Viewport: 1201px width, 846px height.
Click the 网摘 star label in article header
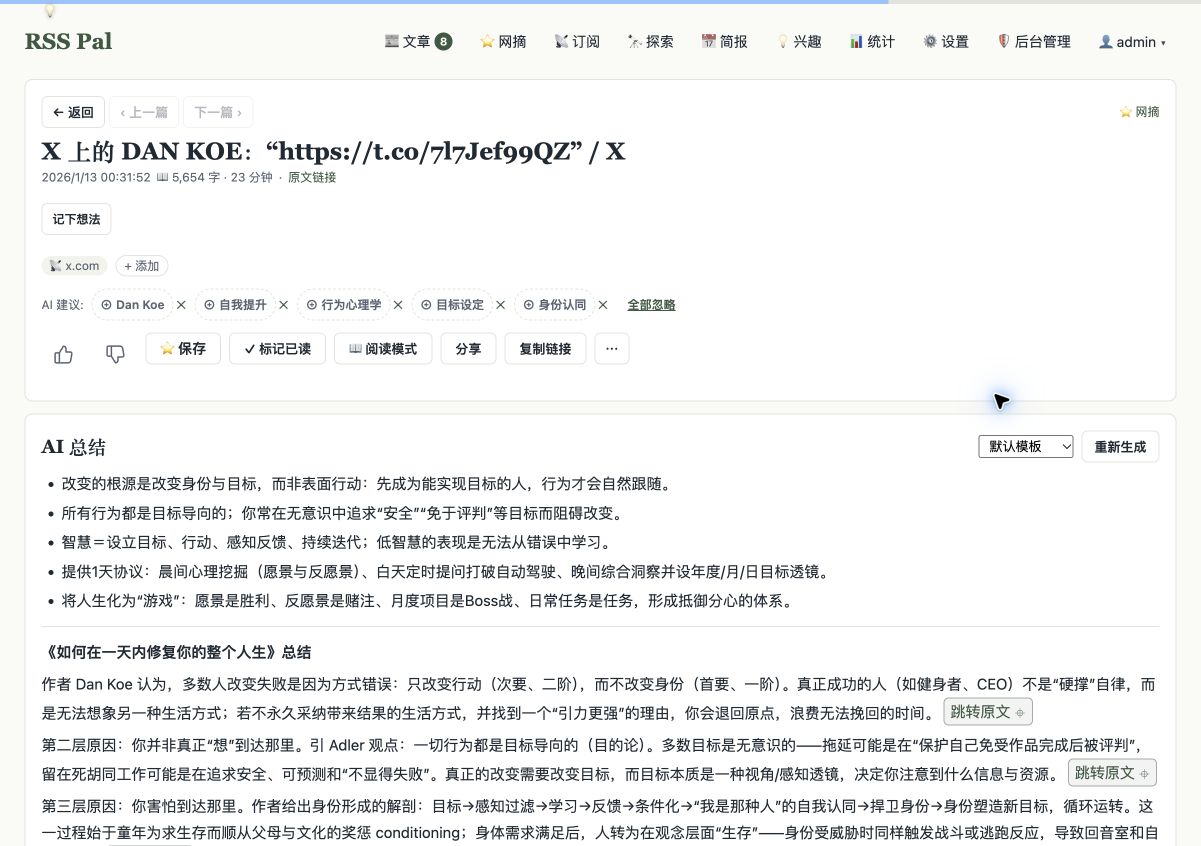(1139, 112)
